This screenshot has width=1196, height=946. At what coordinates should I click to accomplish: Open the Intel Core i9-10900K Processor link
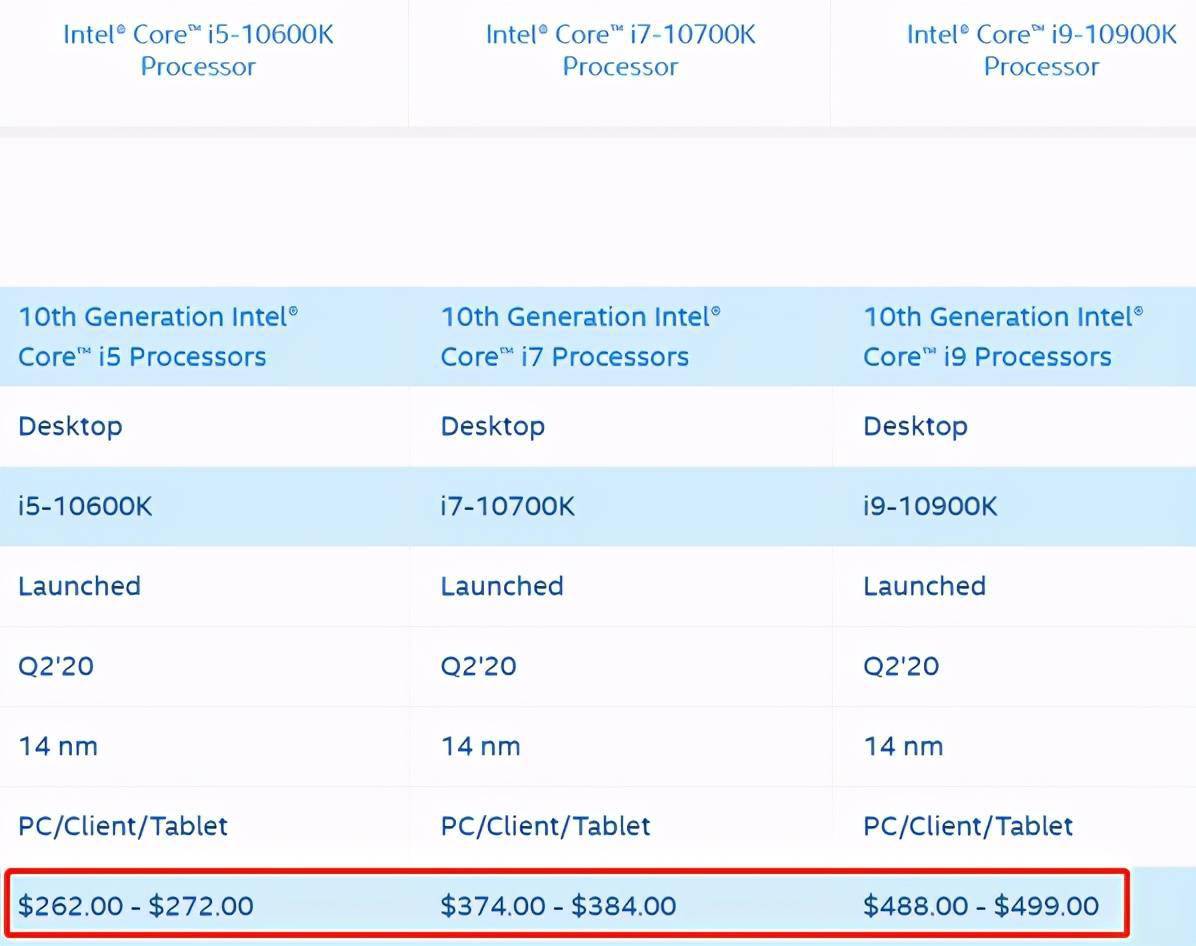click(x=1041, y=50)
